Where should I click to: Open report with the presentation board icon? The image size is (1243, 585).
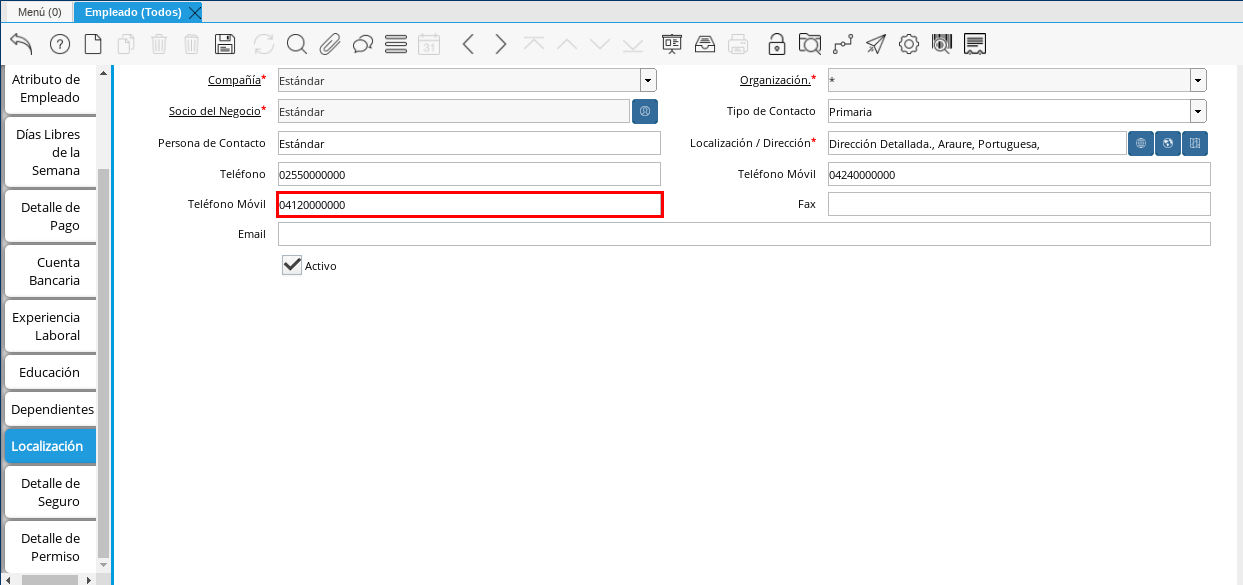672,44
